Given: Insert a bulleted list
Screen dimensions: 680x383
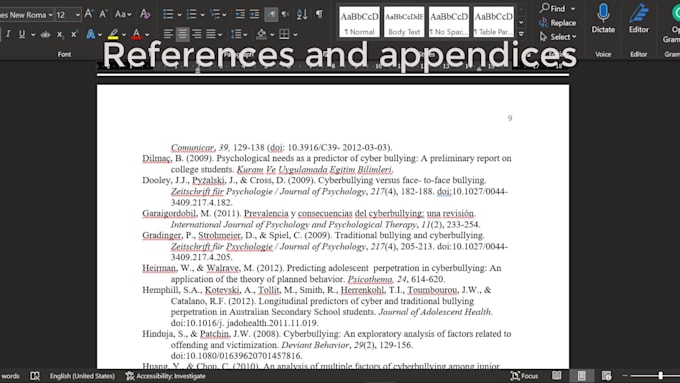Looking at the screenshot, I should coord(168,14).
